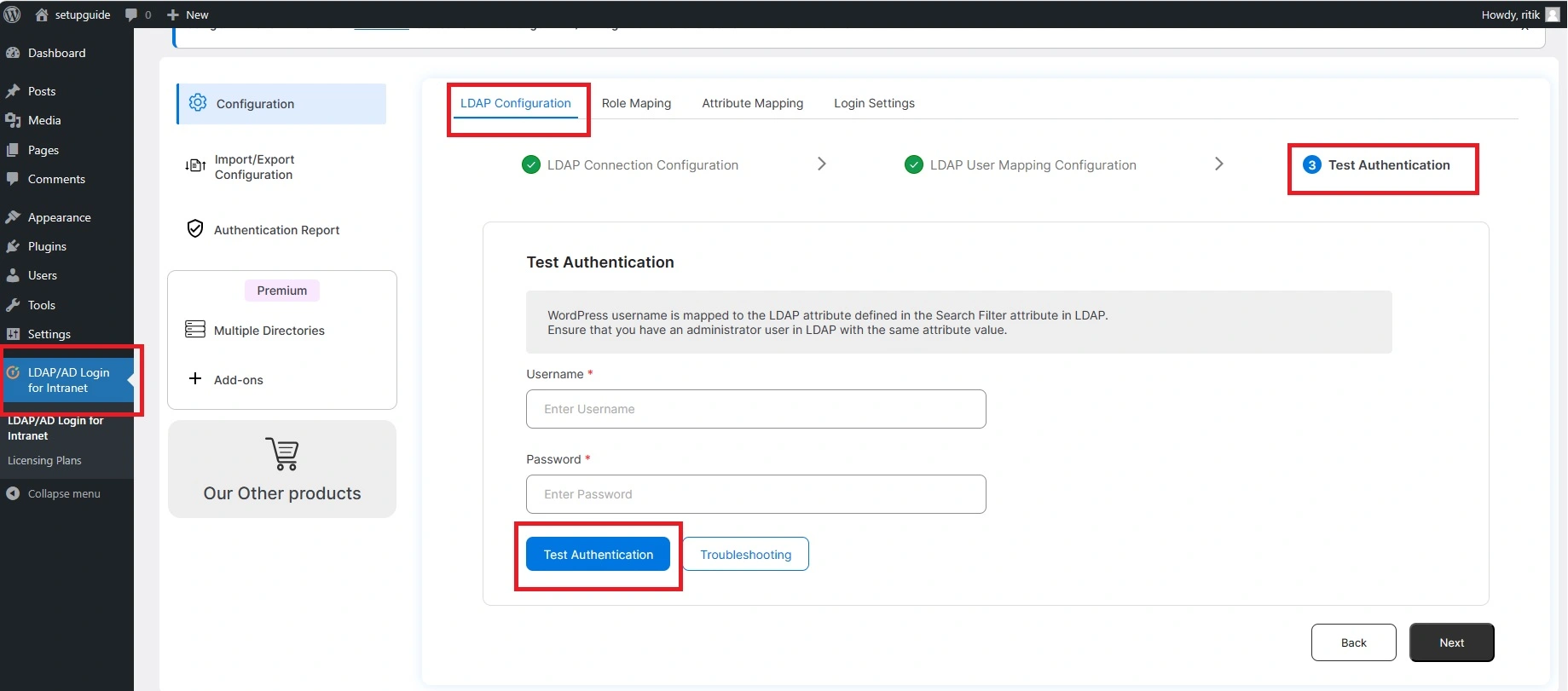Click the WordPress logo icon

[12, 14]
